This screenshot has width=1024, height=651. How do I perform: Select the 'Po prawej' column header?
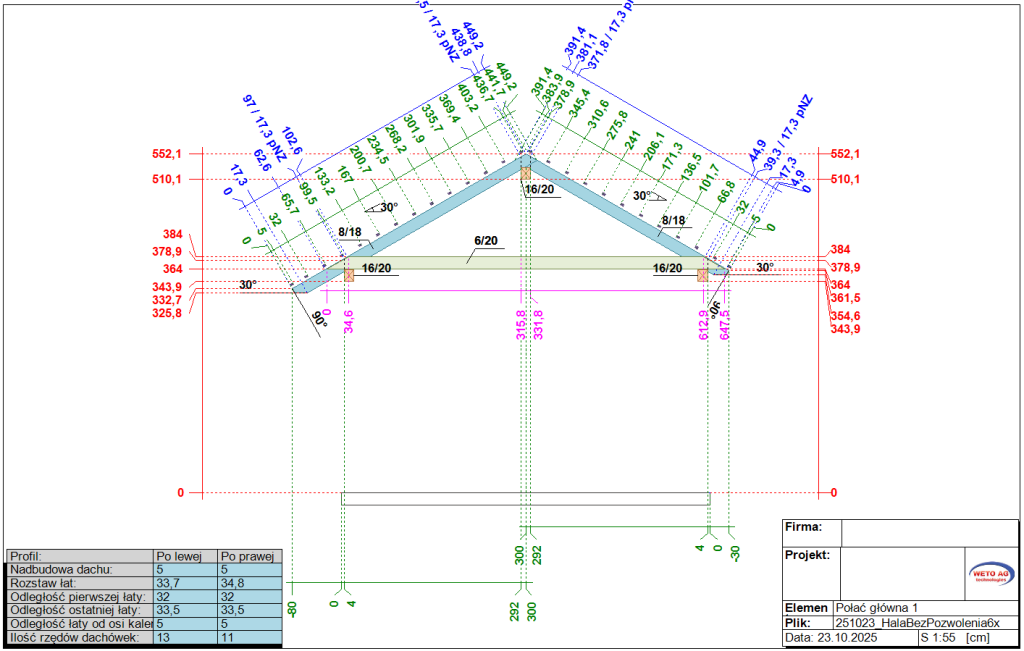[250, 556]
